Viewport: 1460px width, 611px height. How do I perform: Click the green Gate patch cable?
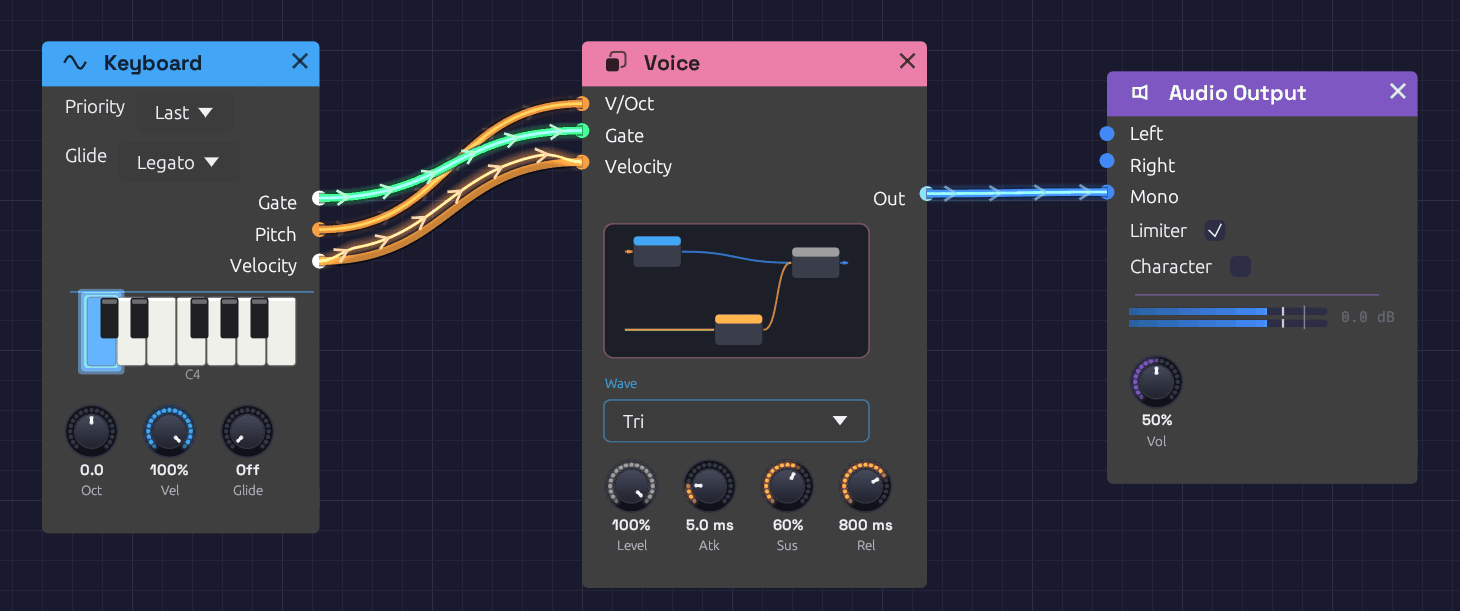pyautogui.click(x=450, y=164)
